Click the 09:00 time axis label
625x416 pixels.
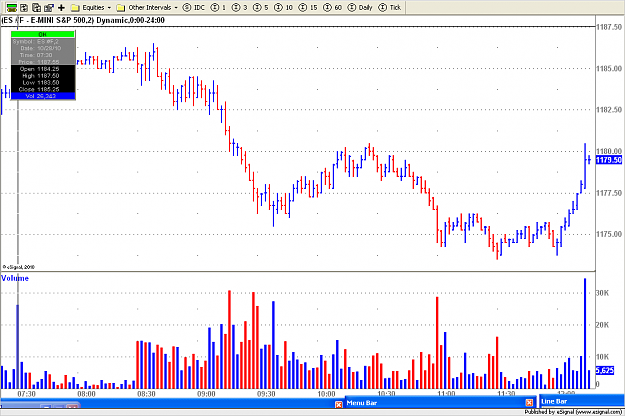click(x=206, y=394)
